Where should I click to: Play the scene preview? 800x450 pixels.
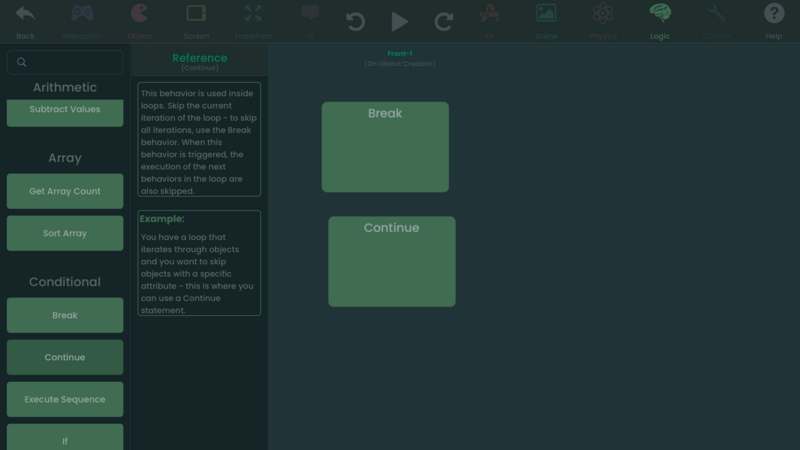tap(399, 22)
